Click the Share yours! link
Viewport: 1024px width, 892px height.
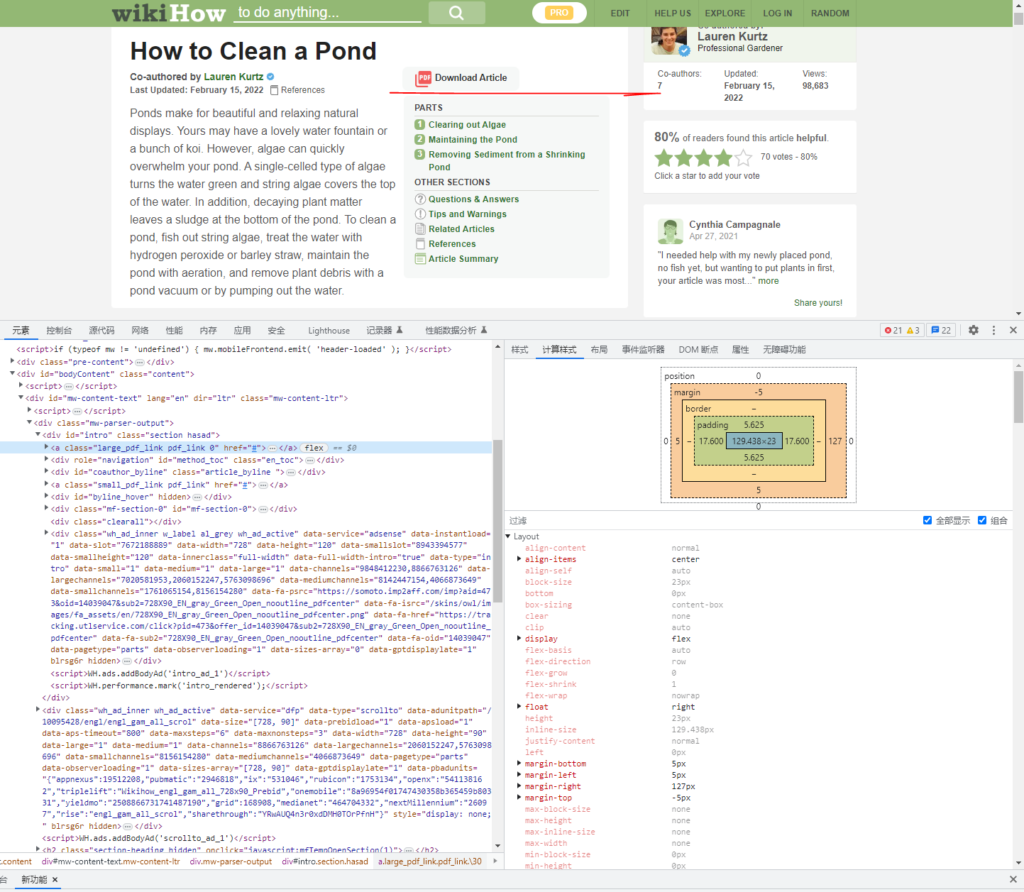click(x=818, y=303)
